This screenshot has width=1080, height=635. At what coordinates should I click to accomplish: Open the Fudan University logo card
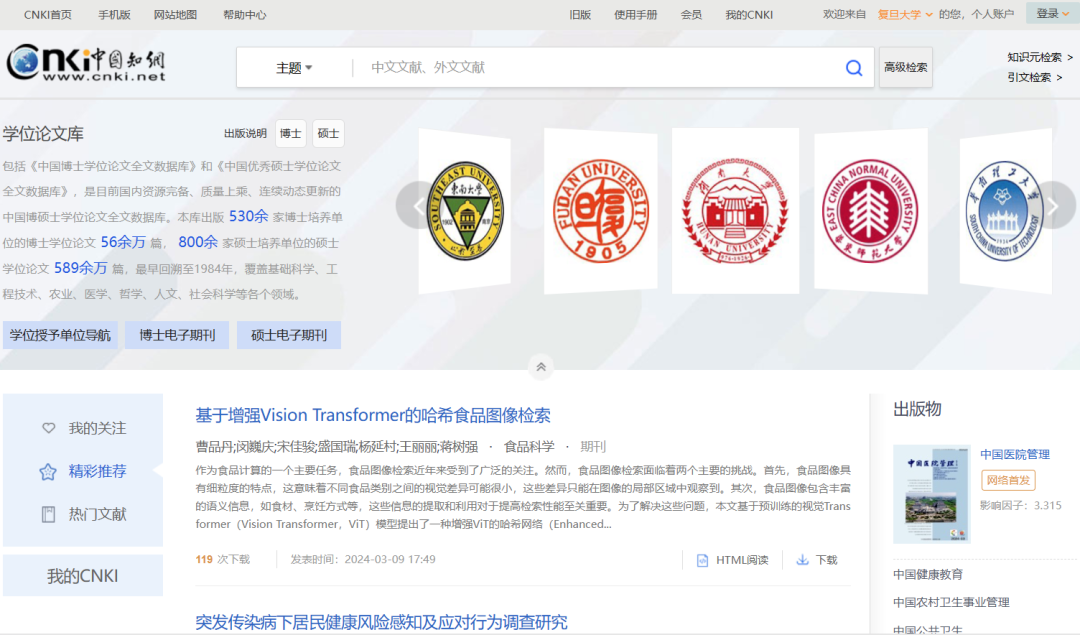click(601, 211)
